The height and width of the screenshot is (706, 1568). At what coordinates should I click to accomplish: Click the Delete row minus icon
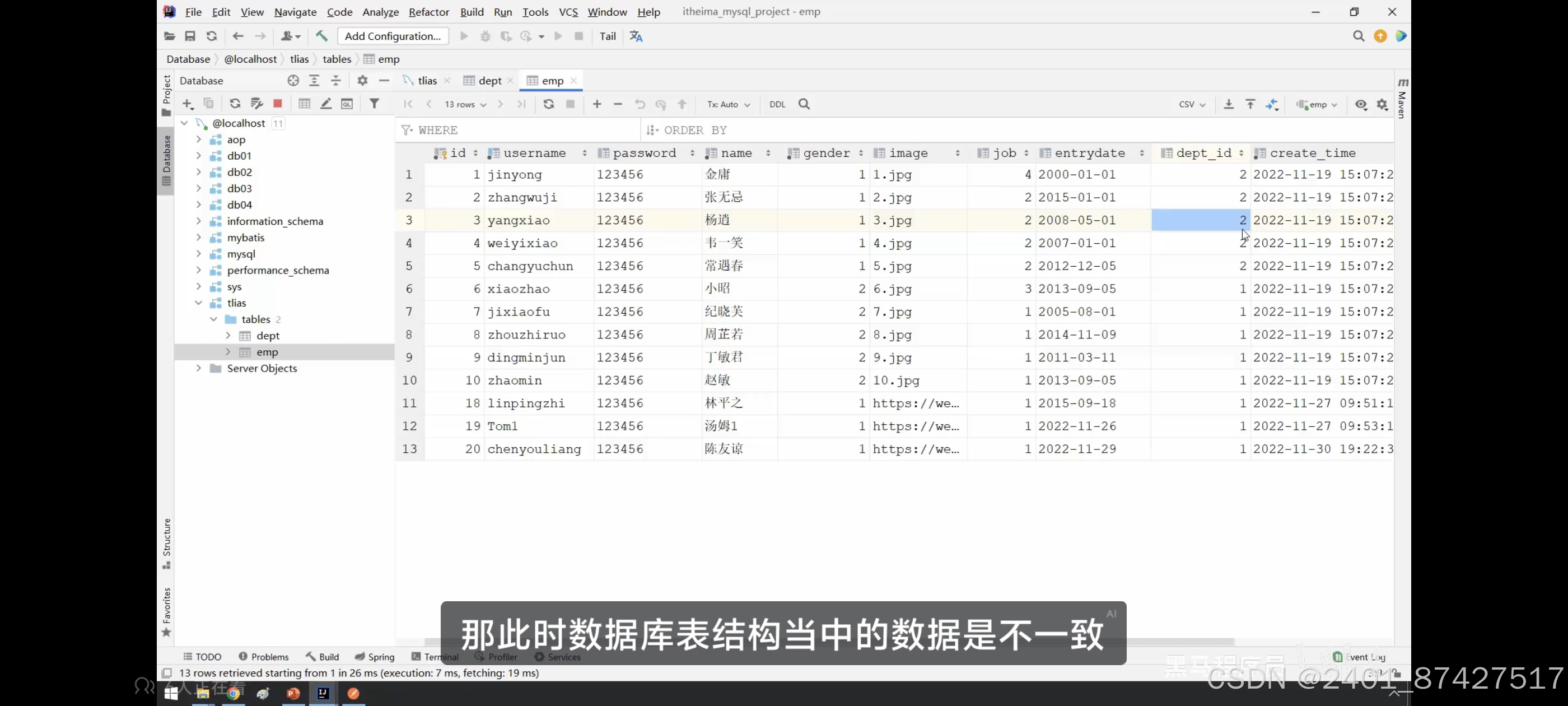coord(618,104)
